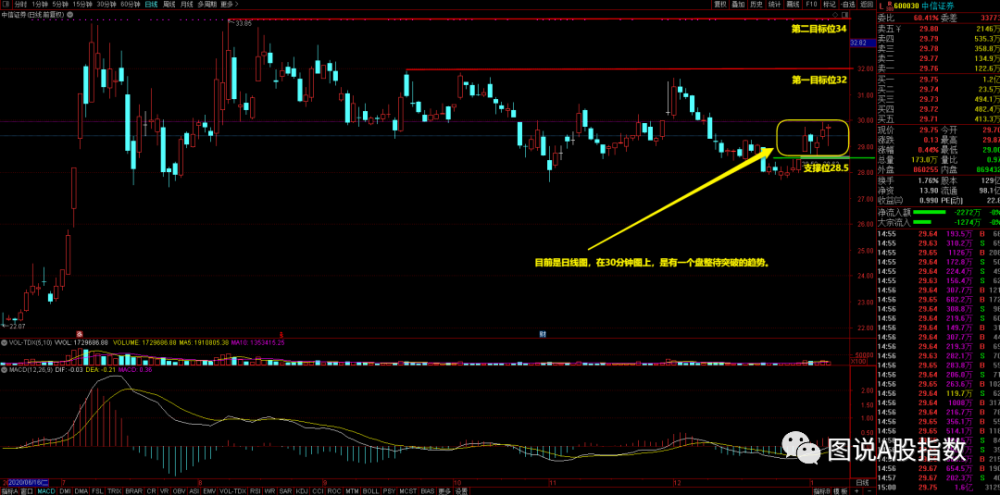Click the 统计 statistics button

coord(774,4)
